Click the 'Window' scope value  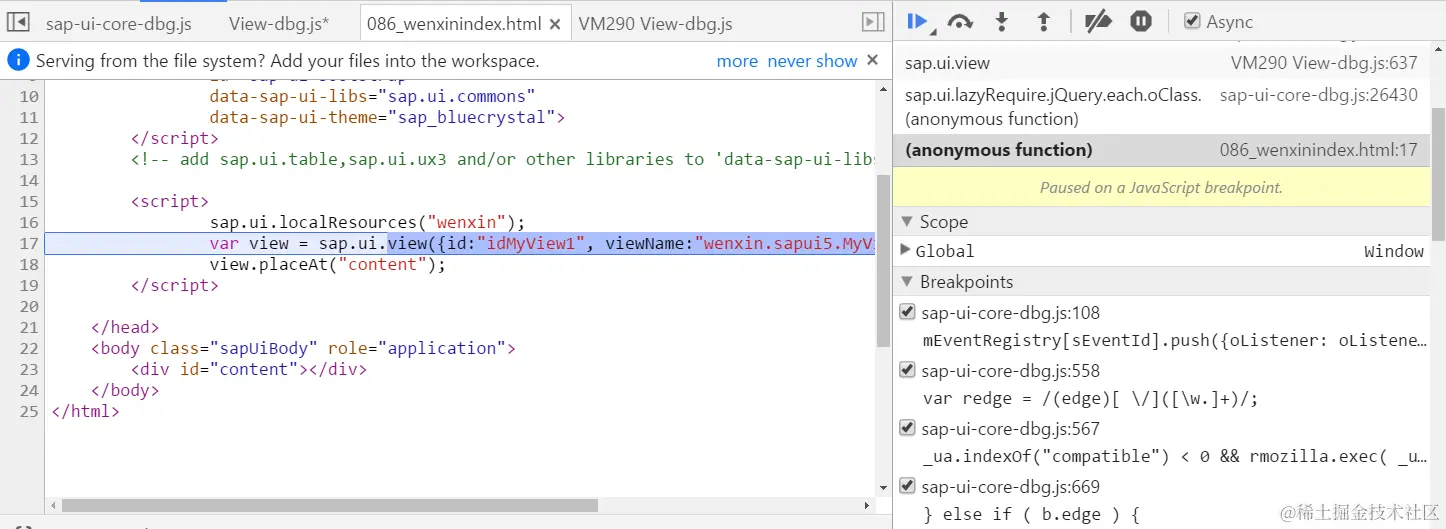(x=1393, y=251)
